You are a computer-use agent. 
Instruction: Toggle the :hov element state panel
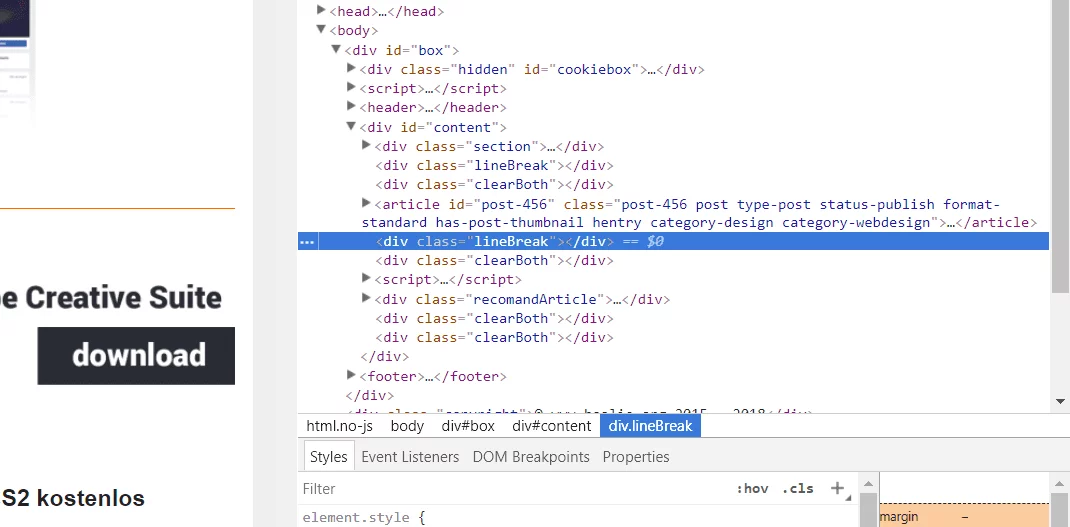tap(752, 489)
